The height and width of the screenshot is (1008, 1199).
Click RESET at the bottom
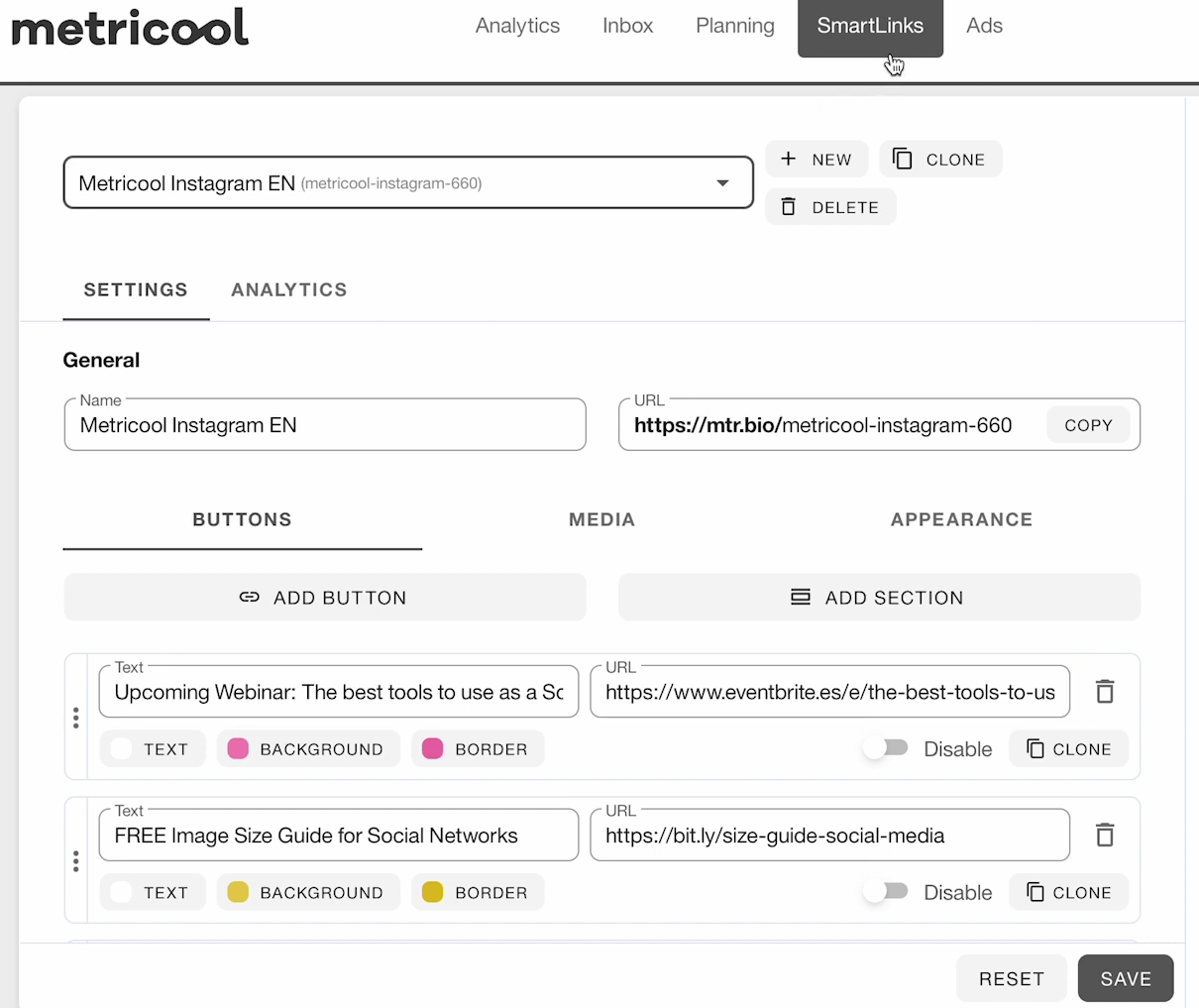(1012, 978)
